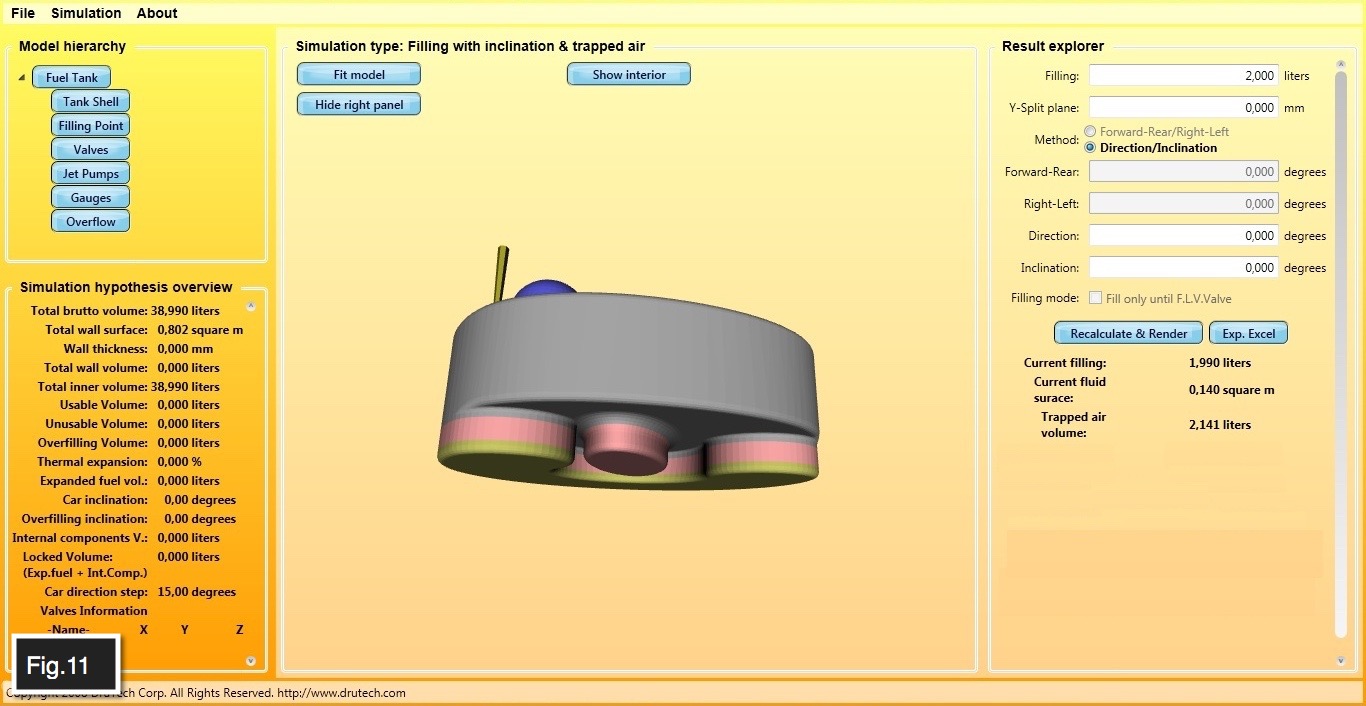Click the Filling liters input field
1366x706 pixels.
tap(1183, 76)
